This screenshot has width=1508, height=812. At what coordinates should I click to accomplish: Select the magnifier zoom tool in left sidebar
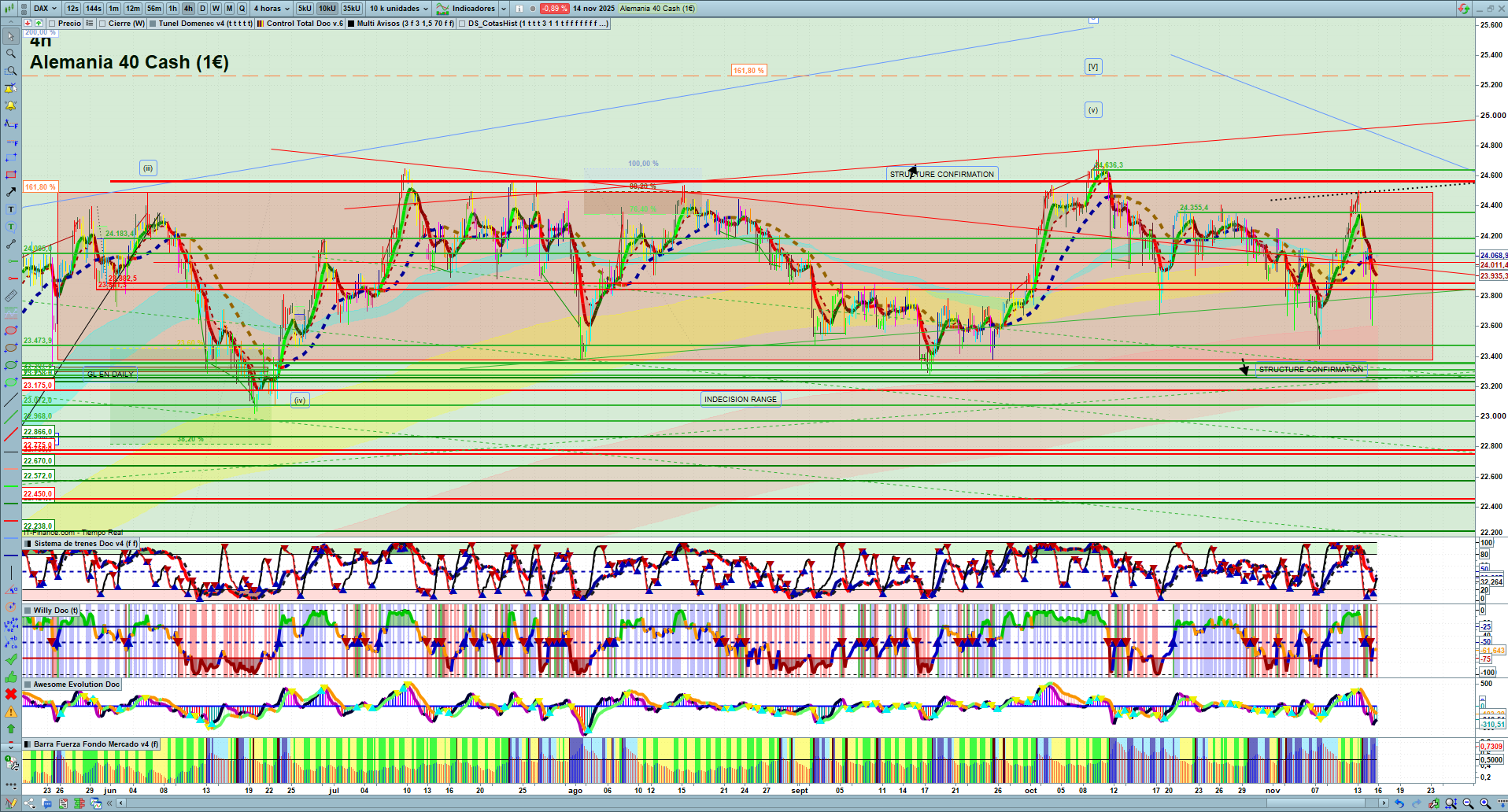pyautogui.click(x=10, y=54)
